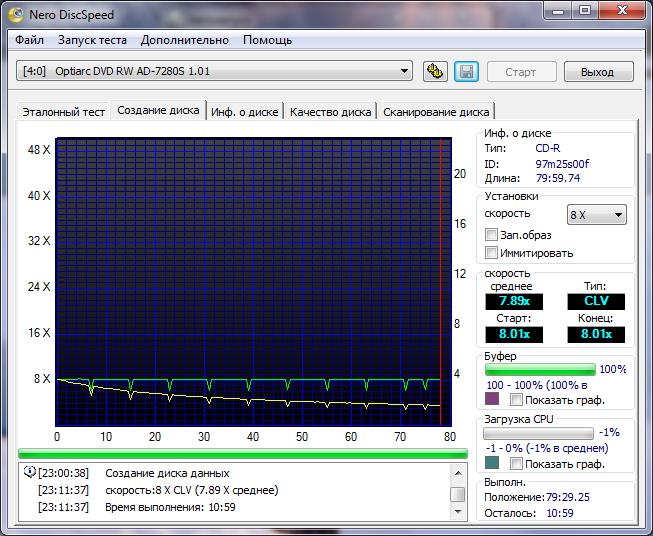Select the Сканирование диска tab
The image size is (653, 536).
pos(436,112)
